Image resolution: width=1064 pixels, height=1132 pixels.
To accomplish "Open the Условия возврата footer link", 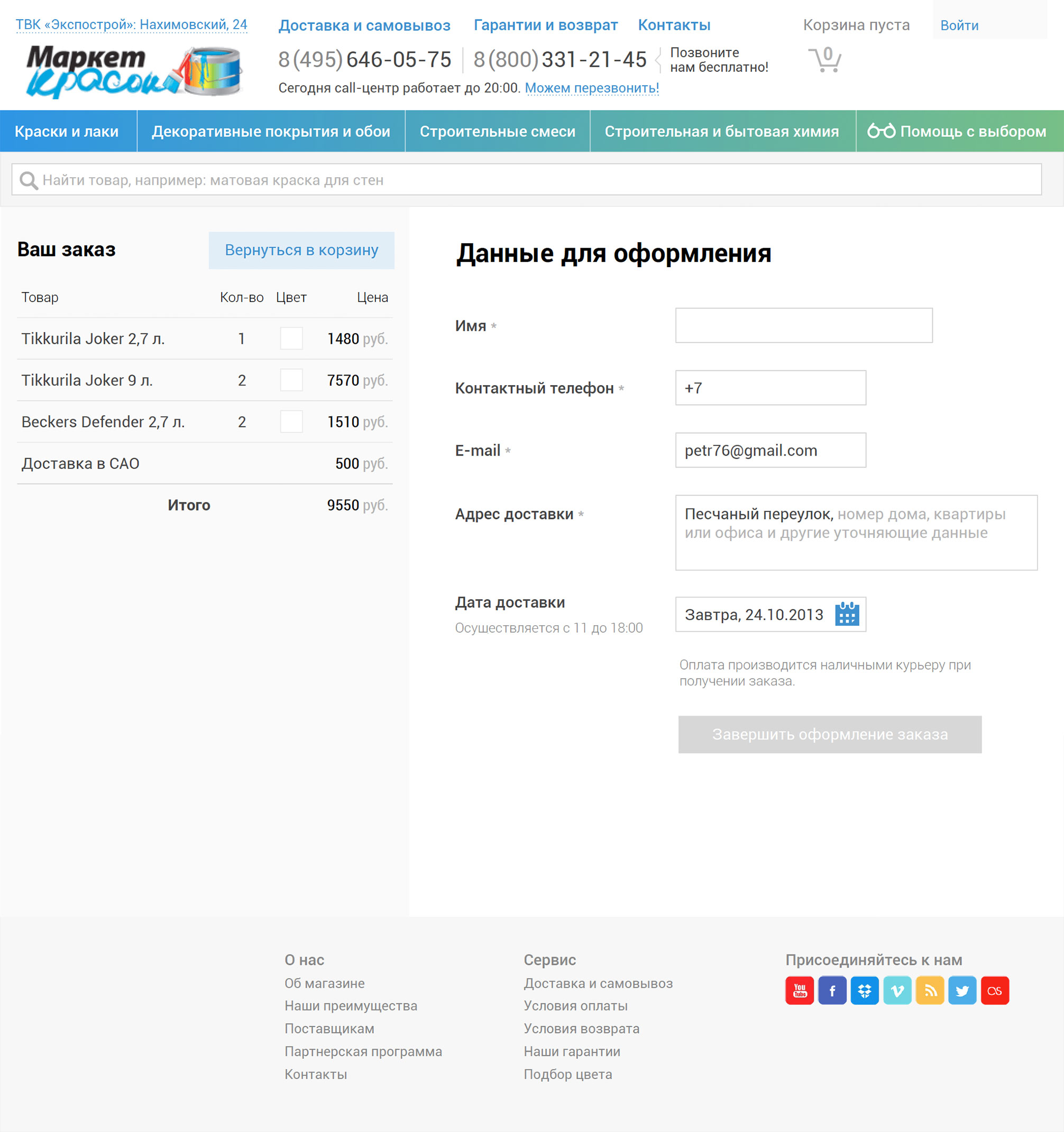I will pos(582,1028).
